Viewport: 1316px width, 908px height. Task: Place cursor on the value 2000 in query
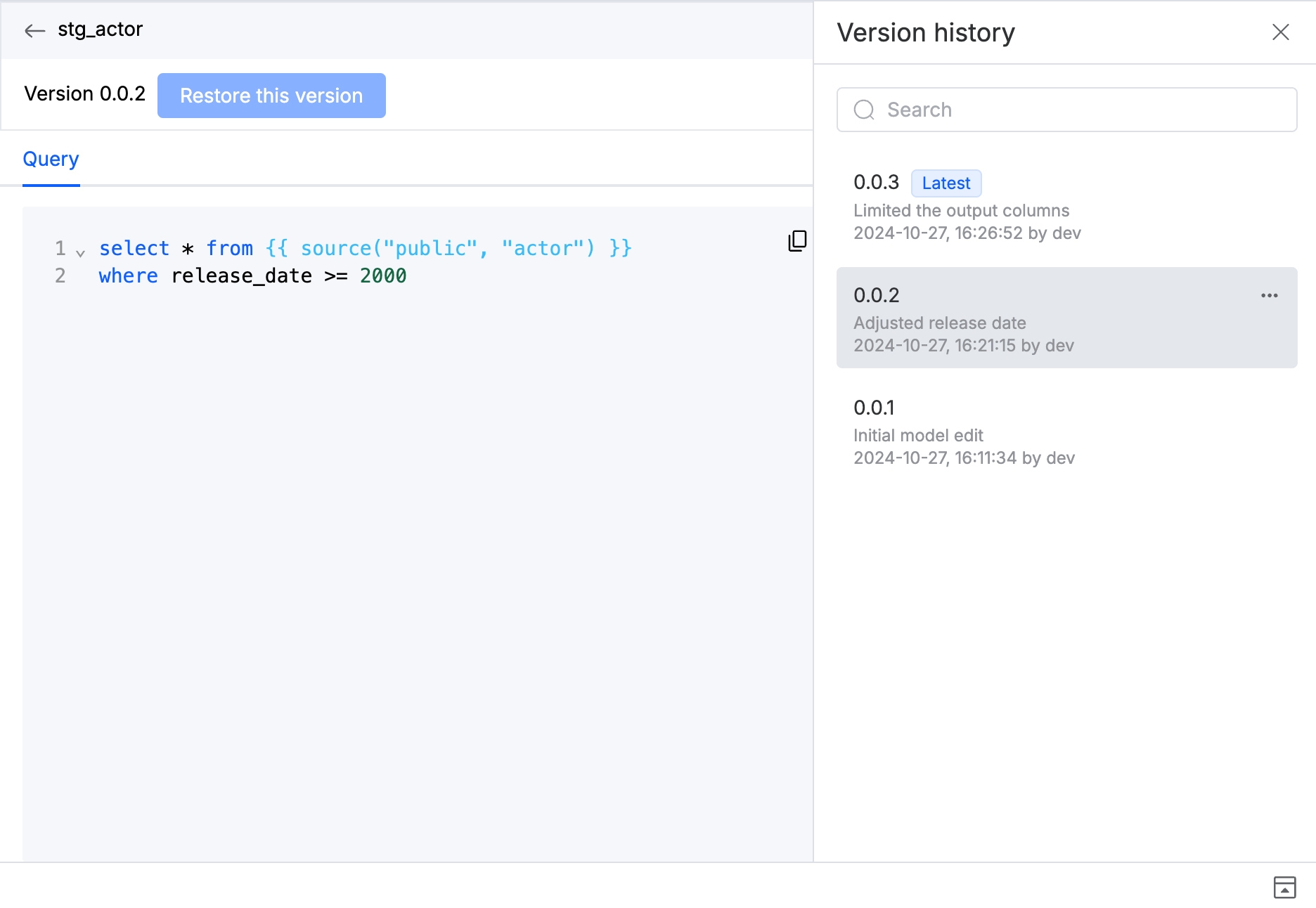point(382,276)
